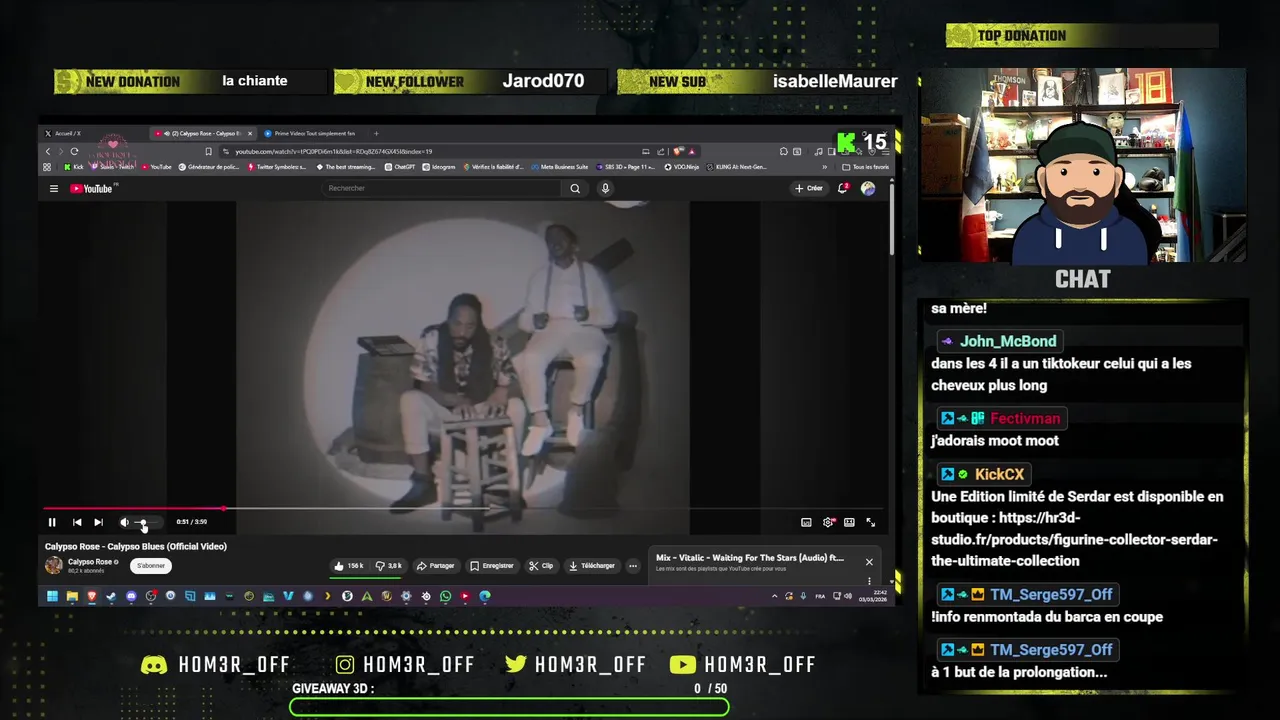Open the Meta Business Suite bookmark

[558, 167]
